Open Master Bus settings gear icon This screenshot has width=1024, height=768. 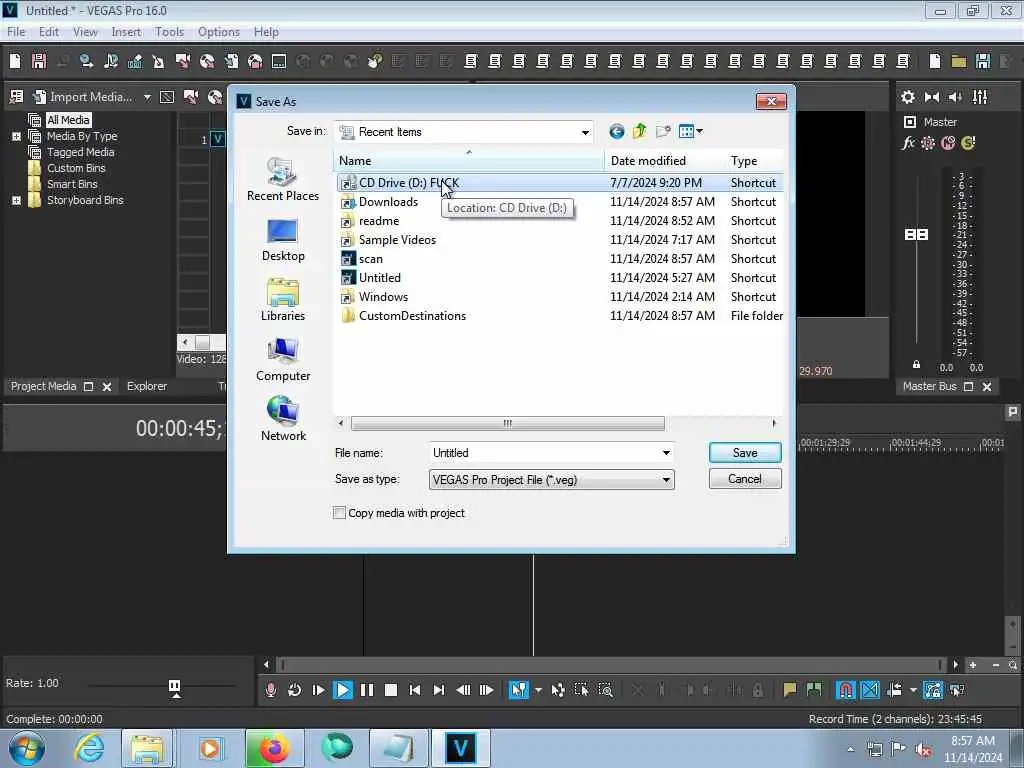pyautogui.click(x=908, y=97)
